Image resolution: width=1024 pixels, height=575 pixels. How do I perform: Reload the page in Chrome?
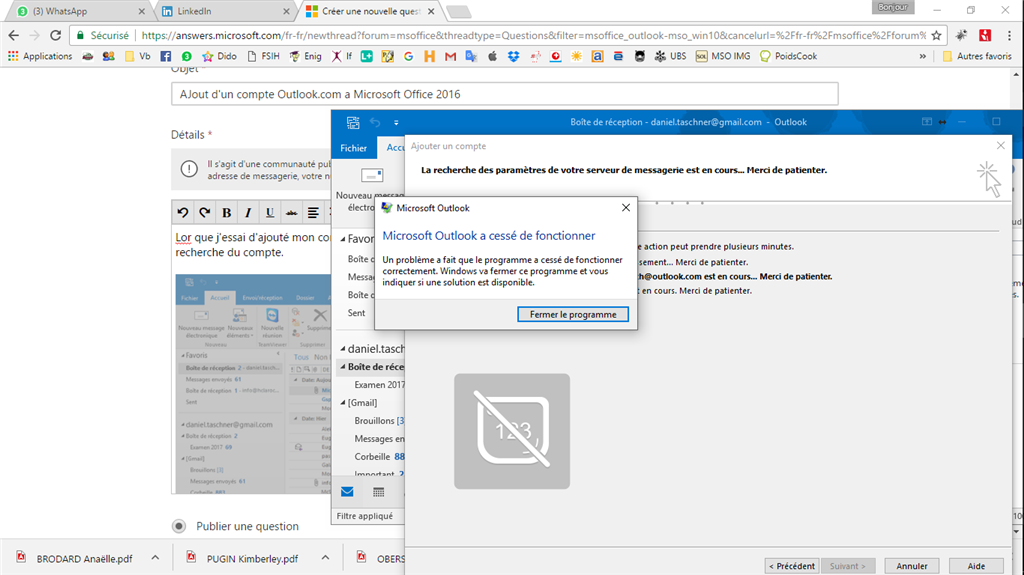56,35
